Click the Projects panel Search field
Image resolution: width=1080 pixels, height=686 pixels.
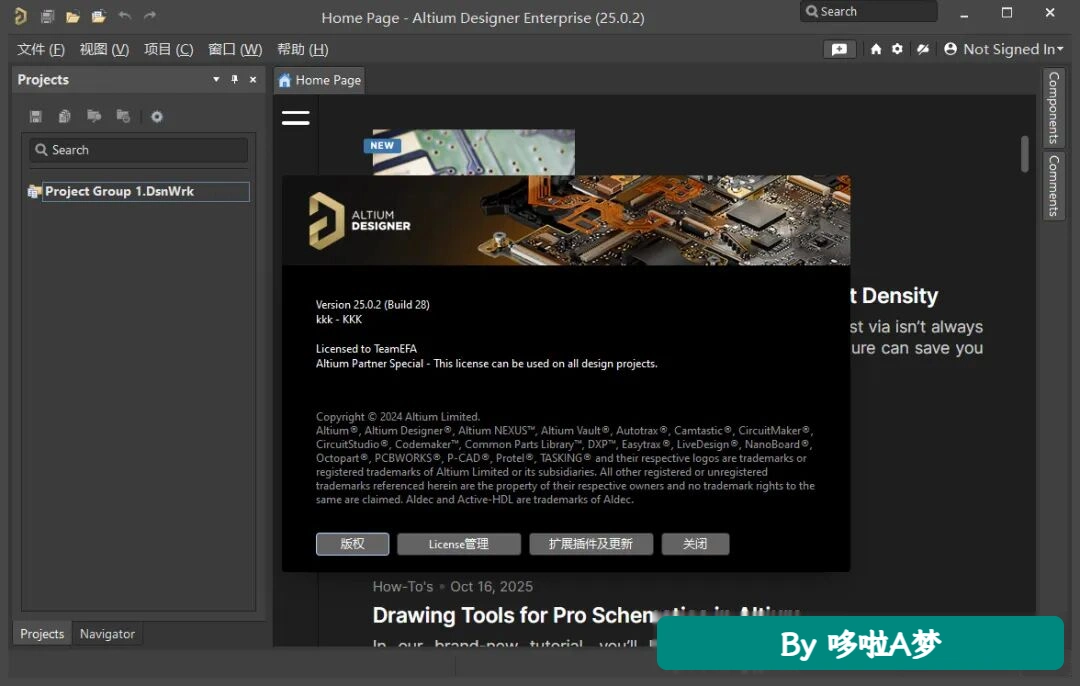click(x=138, y=150)
